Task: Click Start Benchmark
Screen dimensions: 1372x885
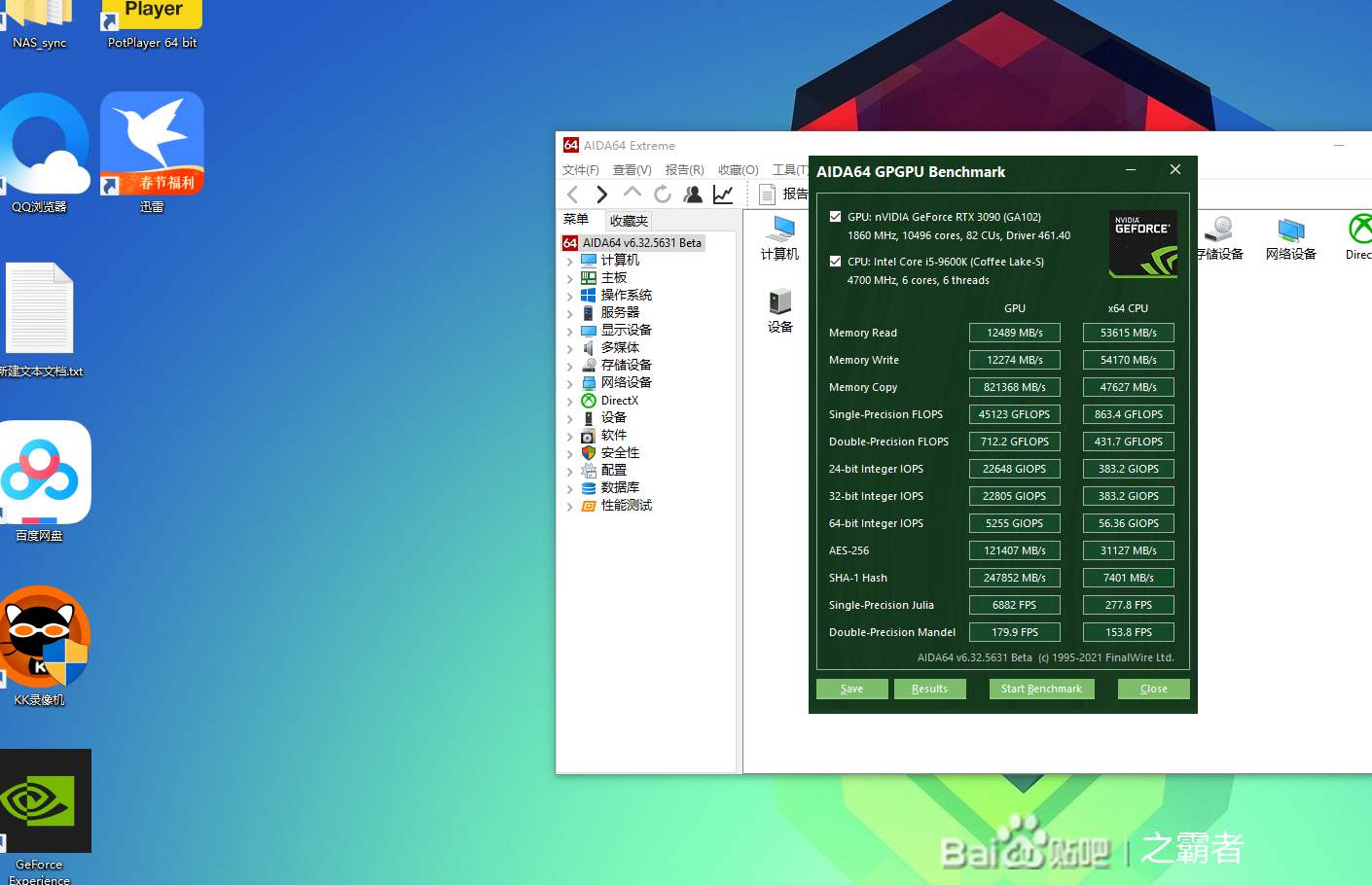Action: click(x=1041, y=689)
